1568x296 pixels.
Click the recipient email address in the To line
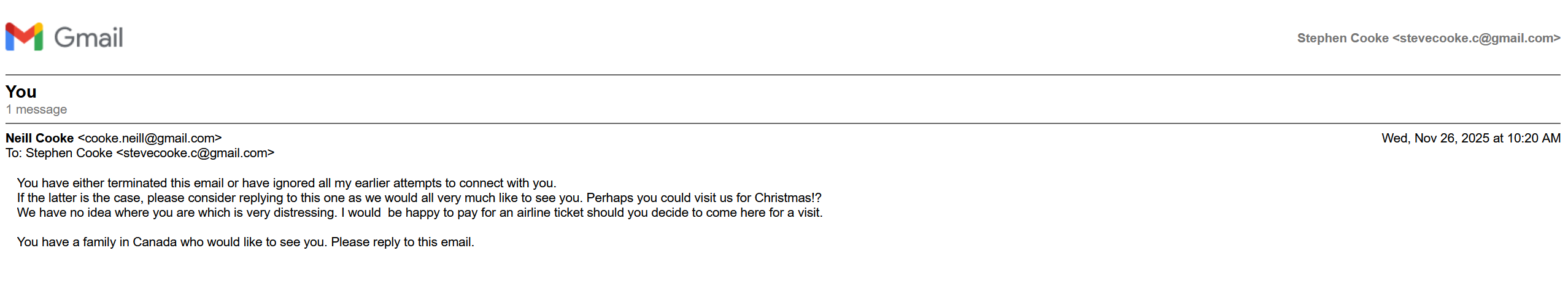point(195,153)
